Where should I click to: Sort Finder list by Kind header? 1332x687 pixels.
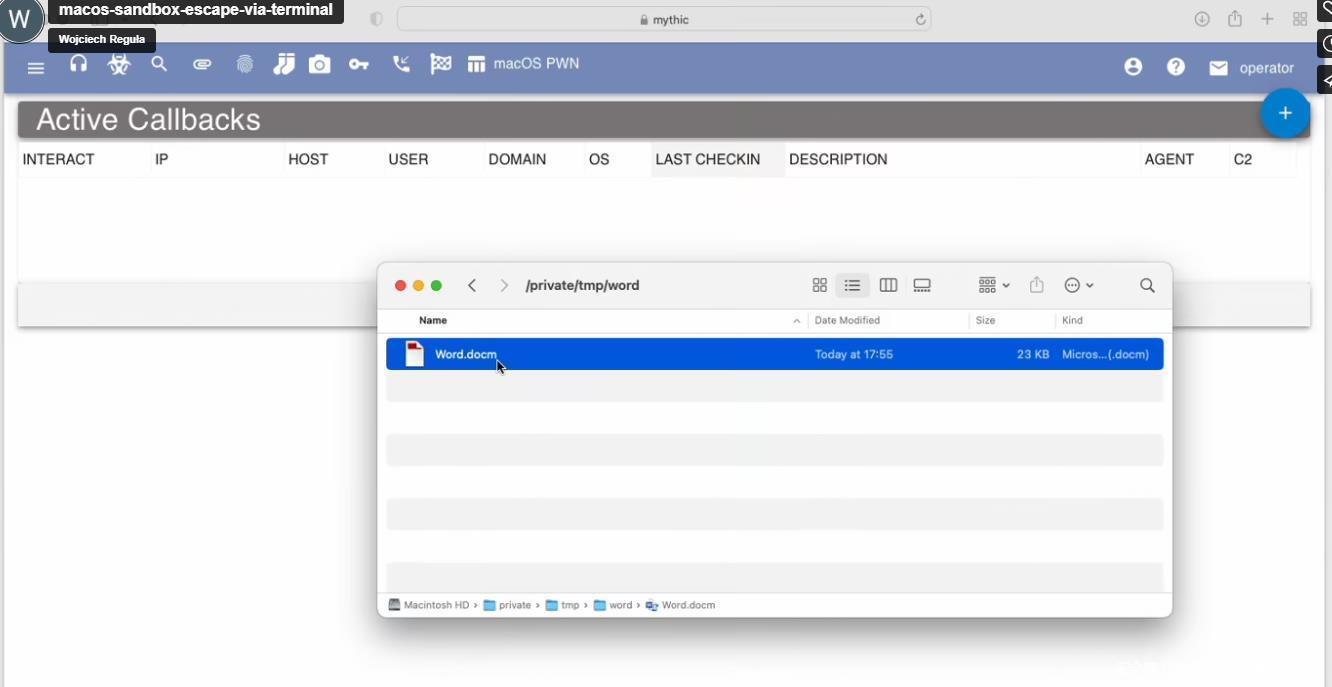pos(1072,320)
